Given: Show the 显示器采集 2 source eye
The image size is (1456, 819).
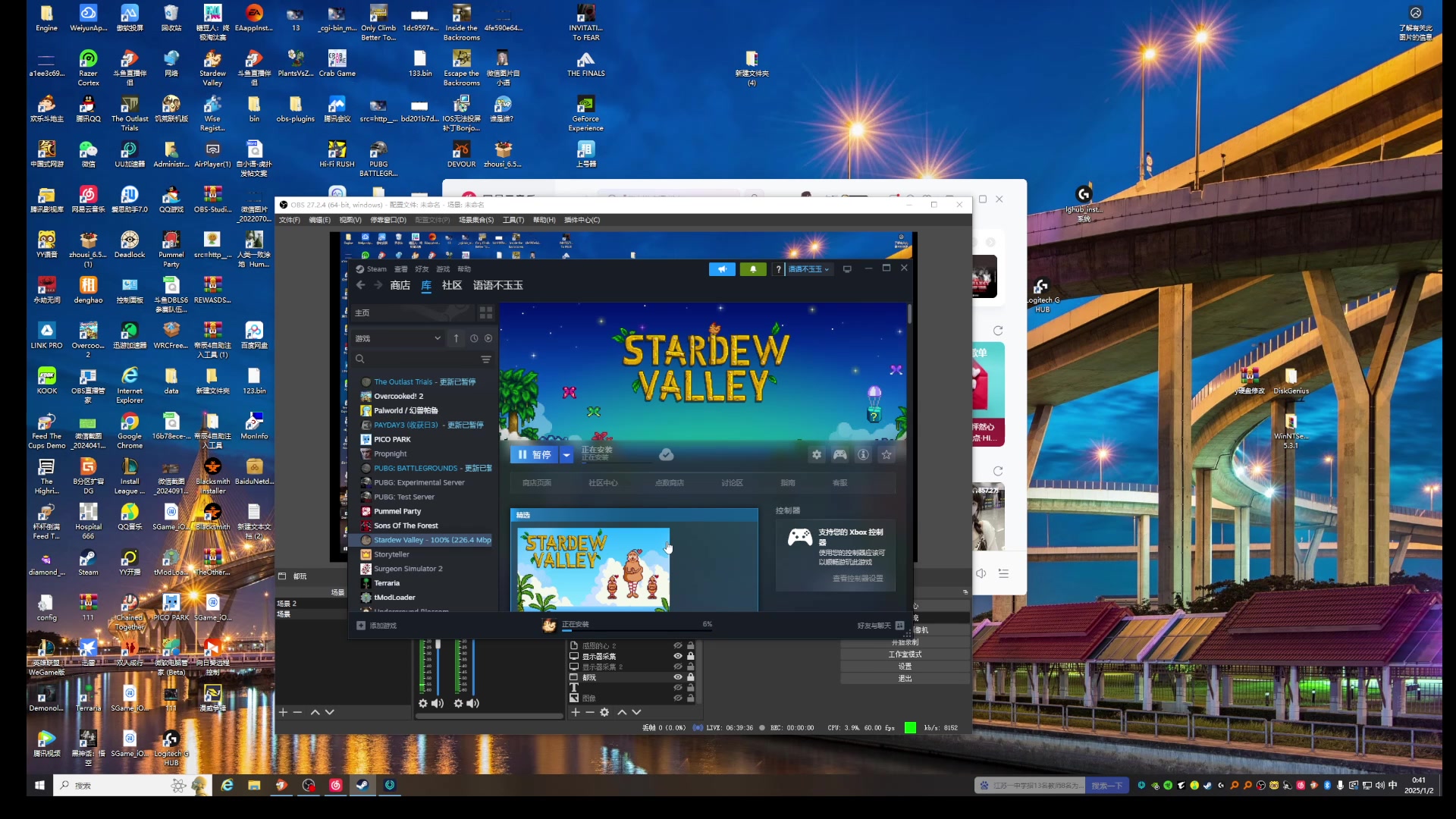Looking at the screenshot, I should [x=678, y=667].
